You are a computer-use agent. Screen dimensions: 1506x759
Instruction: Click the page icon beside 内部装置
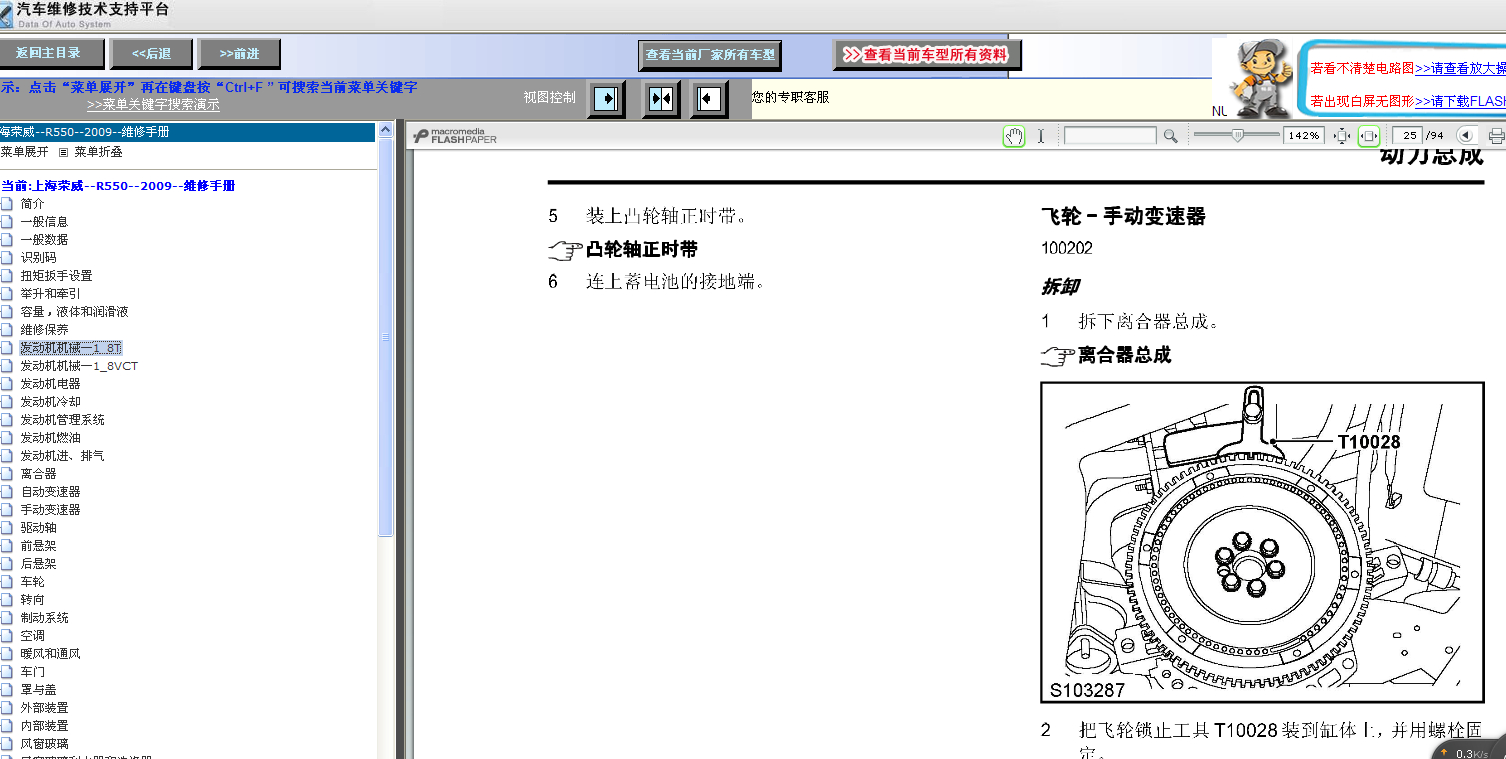pos(7,726)
